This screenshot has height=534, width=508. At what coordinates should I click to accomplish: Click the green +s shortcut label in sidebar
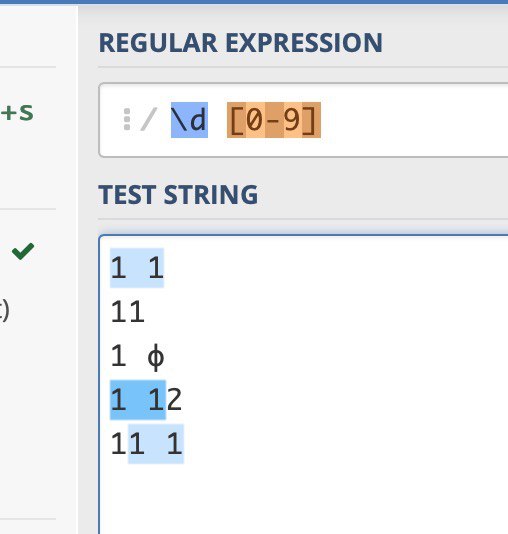(17, 113)
